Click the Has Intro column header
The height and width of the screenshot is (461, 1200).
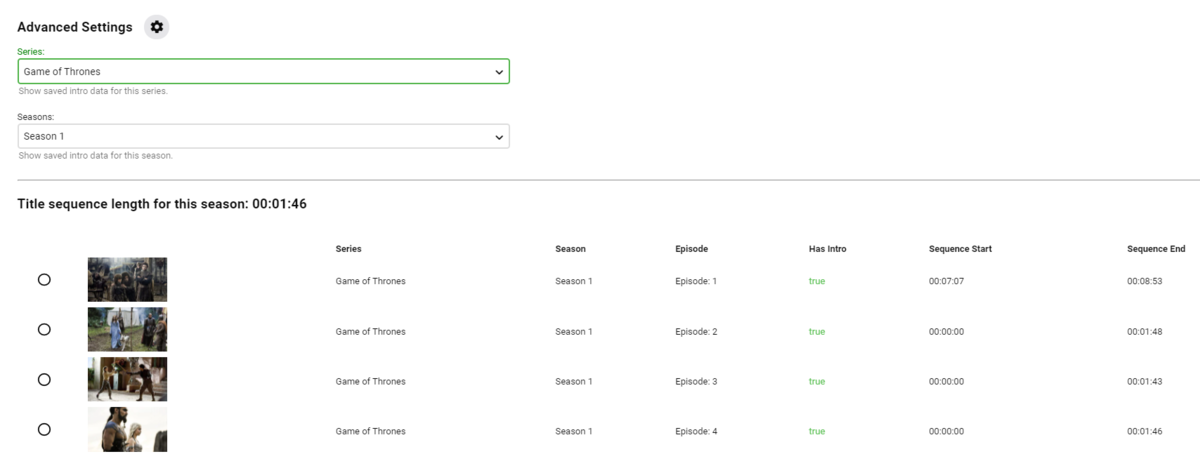coord(827,249)
